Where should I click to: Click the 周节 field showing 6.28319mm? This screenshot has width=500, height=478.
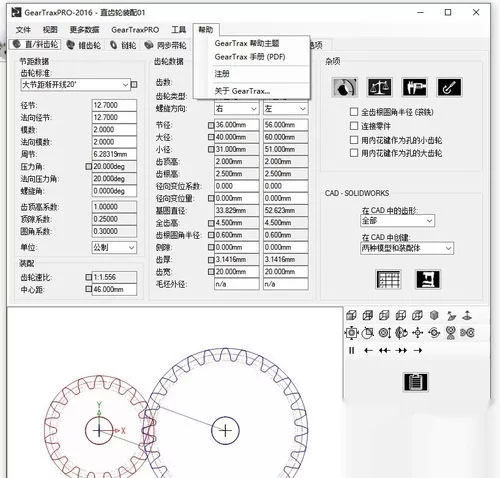click(x=114, y=154)
